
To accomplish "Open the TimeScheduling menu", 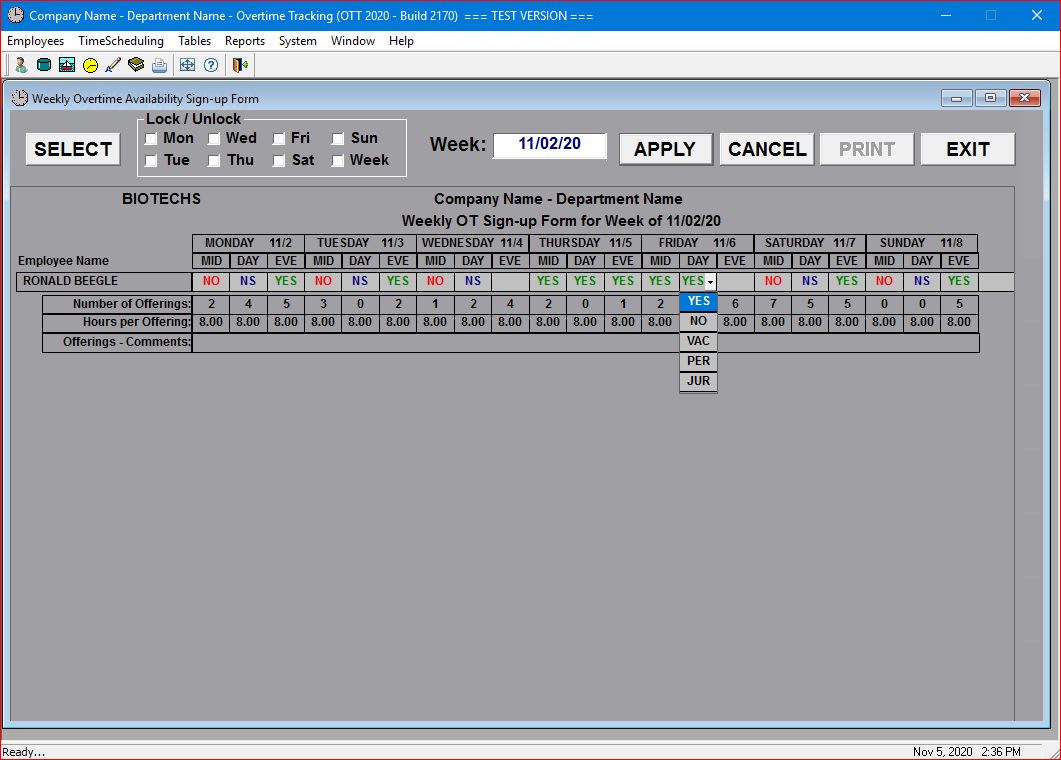I will (x=121, y=41).
